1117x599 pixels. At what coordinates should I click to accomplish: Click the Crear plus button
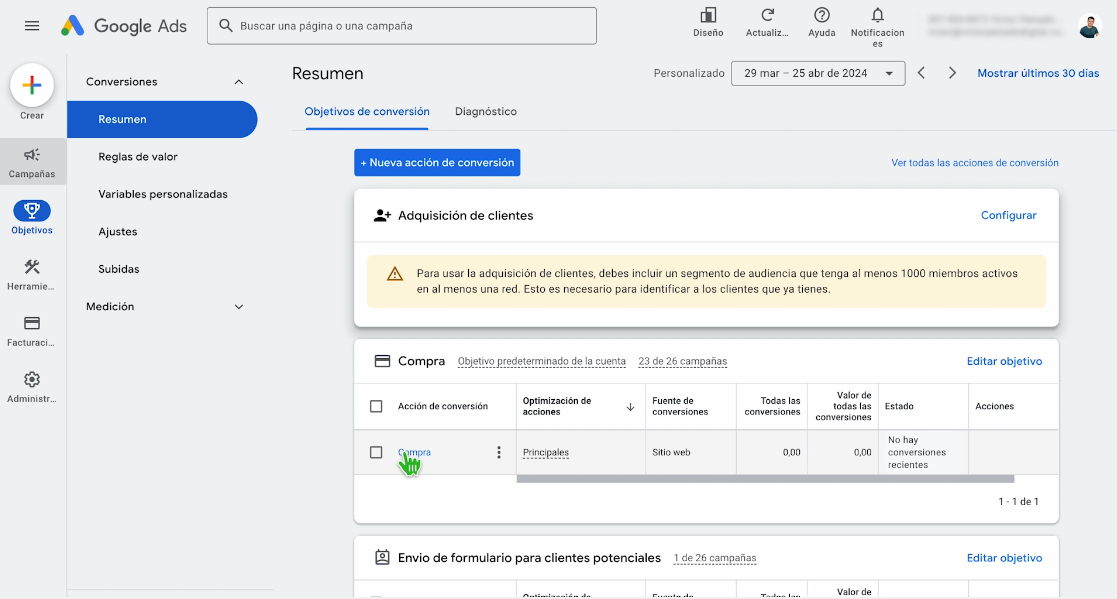click(x=31, y=85)
